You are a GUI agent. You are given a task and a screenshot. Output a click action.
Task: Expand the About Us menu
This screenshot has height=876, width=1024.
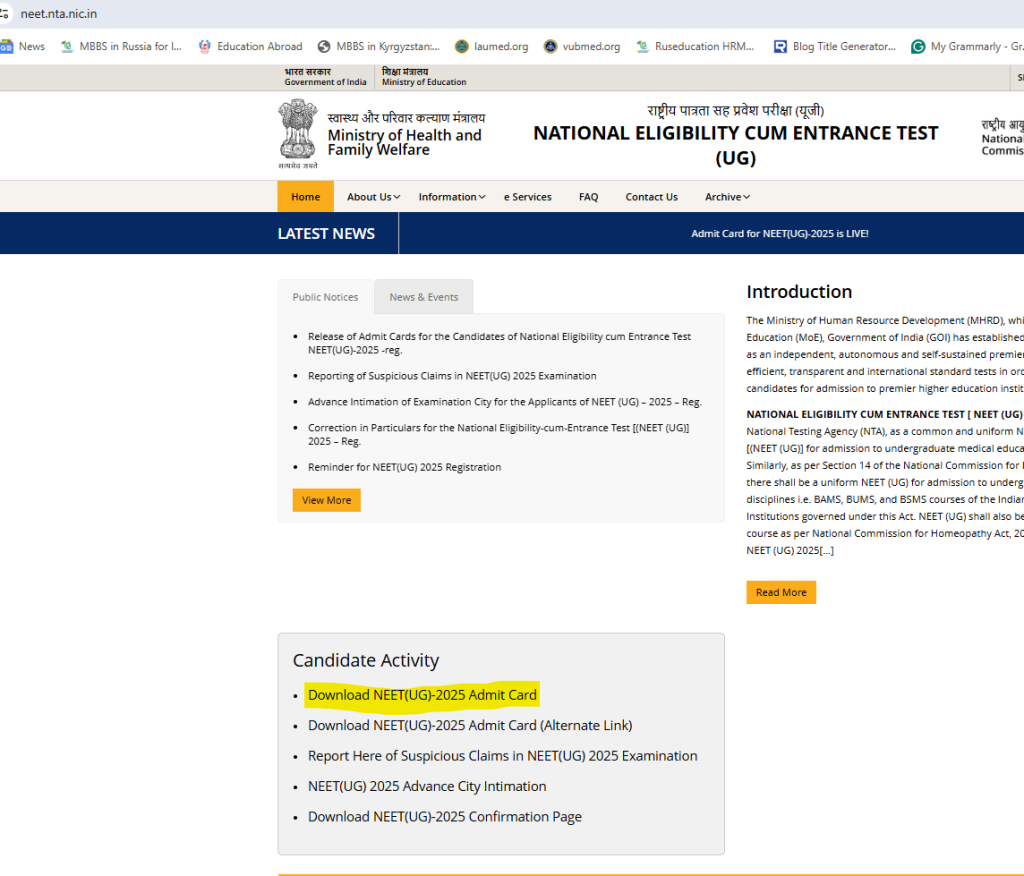374,197
